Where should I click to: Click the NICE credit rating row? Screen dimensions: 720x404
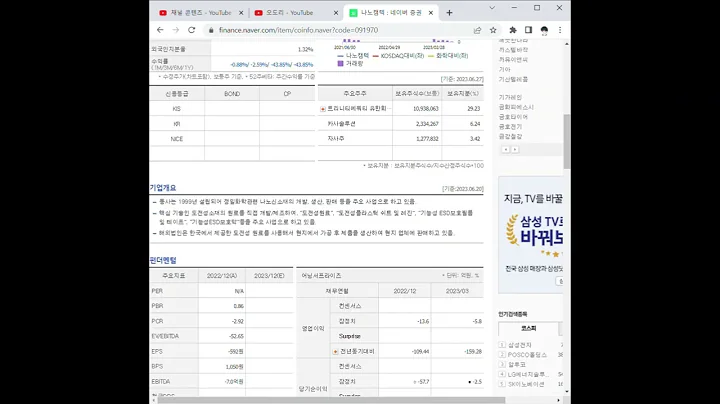[x=232, y=139]
